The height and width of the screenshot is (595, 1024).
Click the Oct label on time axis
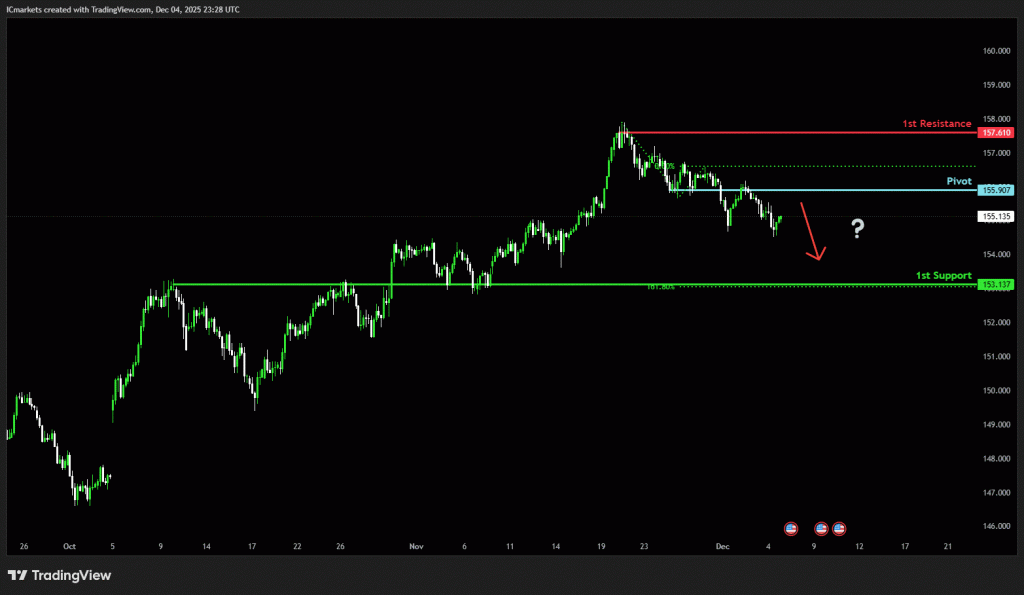point(69,547)
